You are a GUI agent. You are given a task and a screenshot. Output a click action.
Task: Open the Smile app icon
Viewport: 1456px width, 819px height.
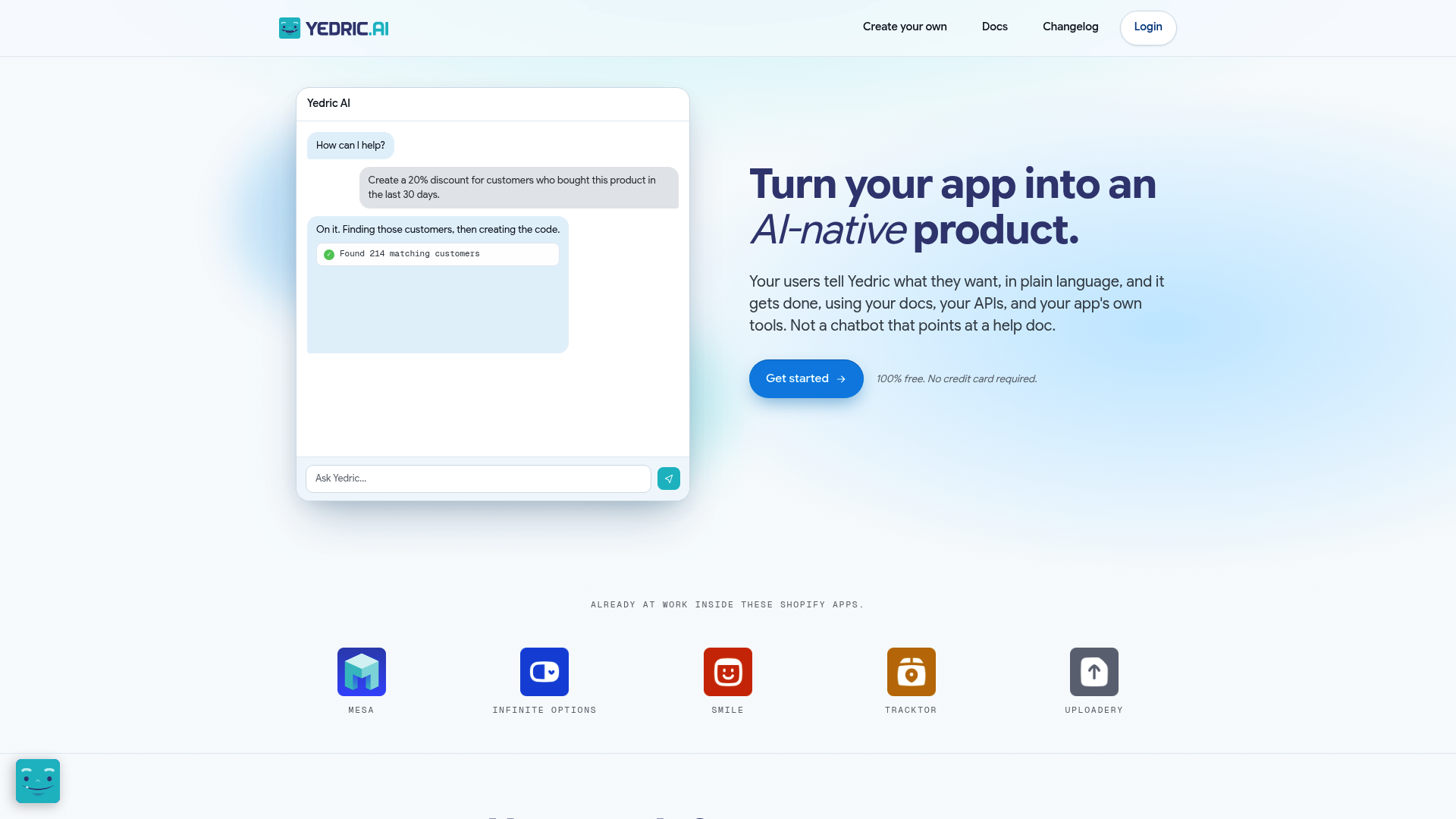(x=728, y=672)
